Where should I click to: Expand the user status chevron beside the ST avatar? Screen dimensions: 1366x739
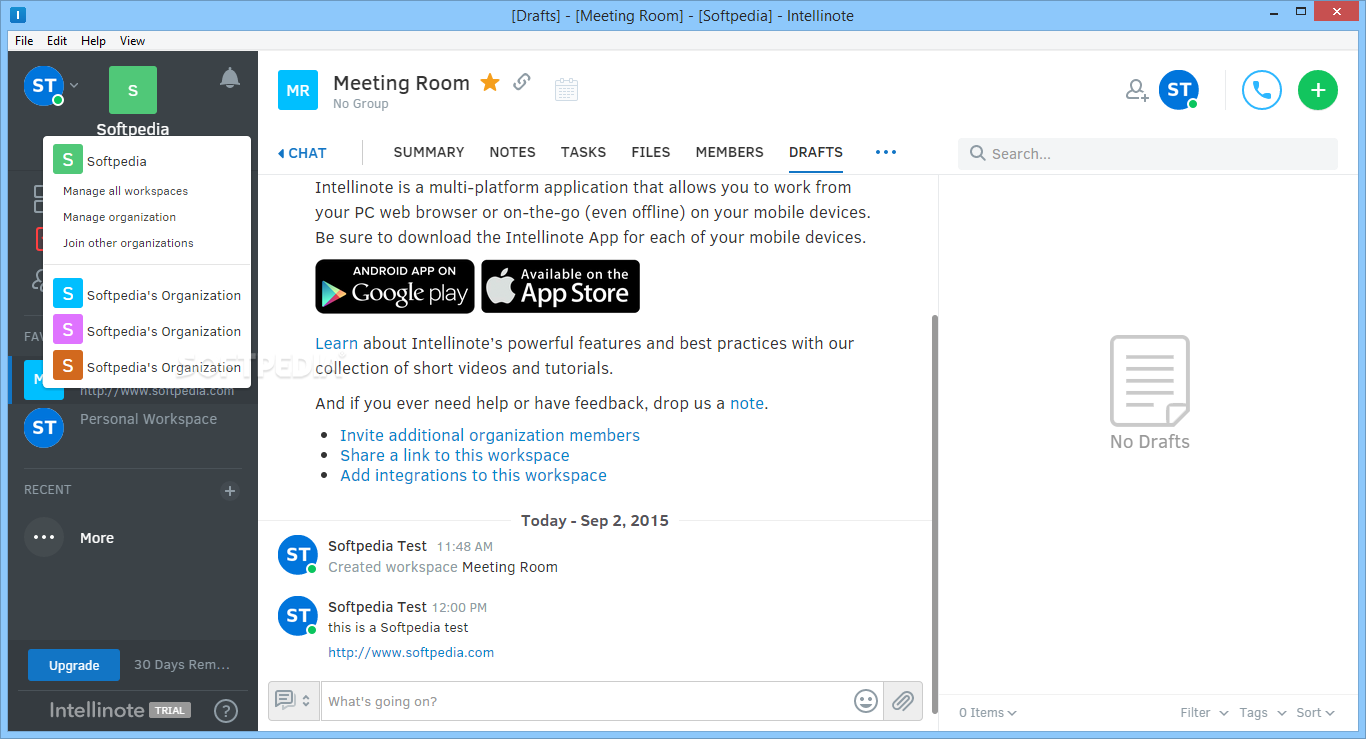[74, 85]
